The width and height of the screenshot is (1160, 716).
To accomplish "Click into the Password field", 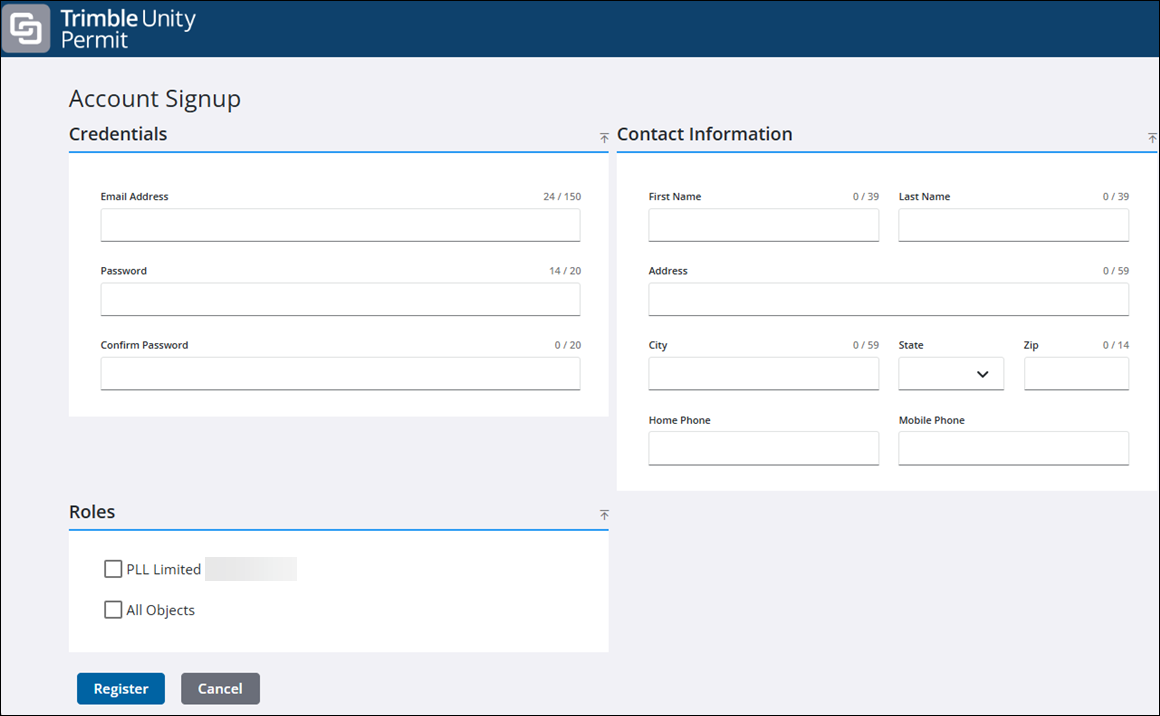I will click(340, 299).
